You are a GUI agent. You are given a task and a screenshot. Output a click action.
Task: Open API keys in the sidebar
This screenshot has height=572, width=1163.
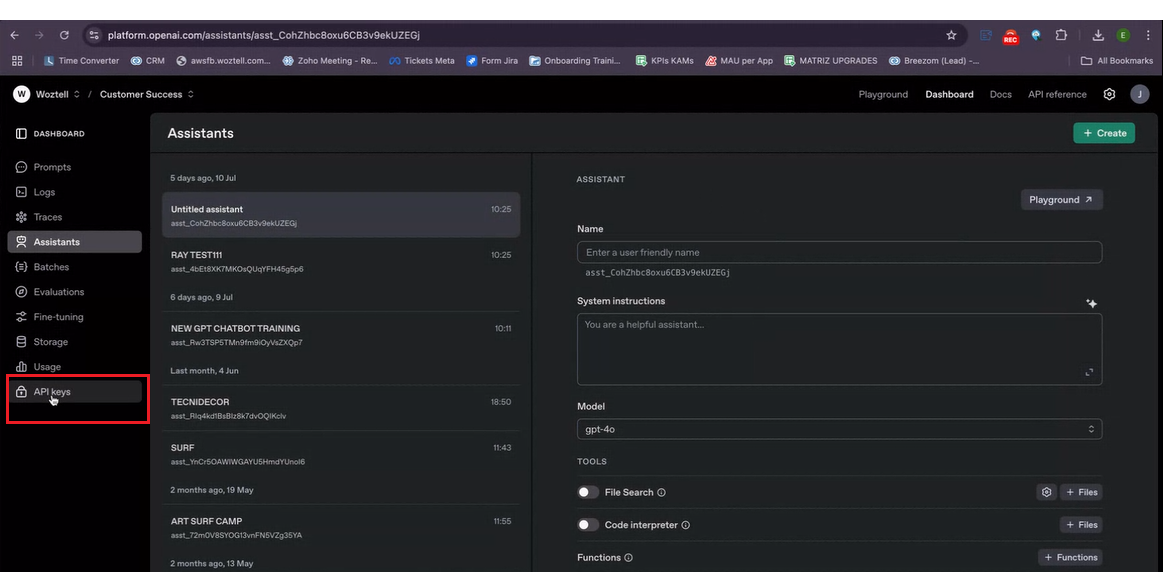coord(74,392)
